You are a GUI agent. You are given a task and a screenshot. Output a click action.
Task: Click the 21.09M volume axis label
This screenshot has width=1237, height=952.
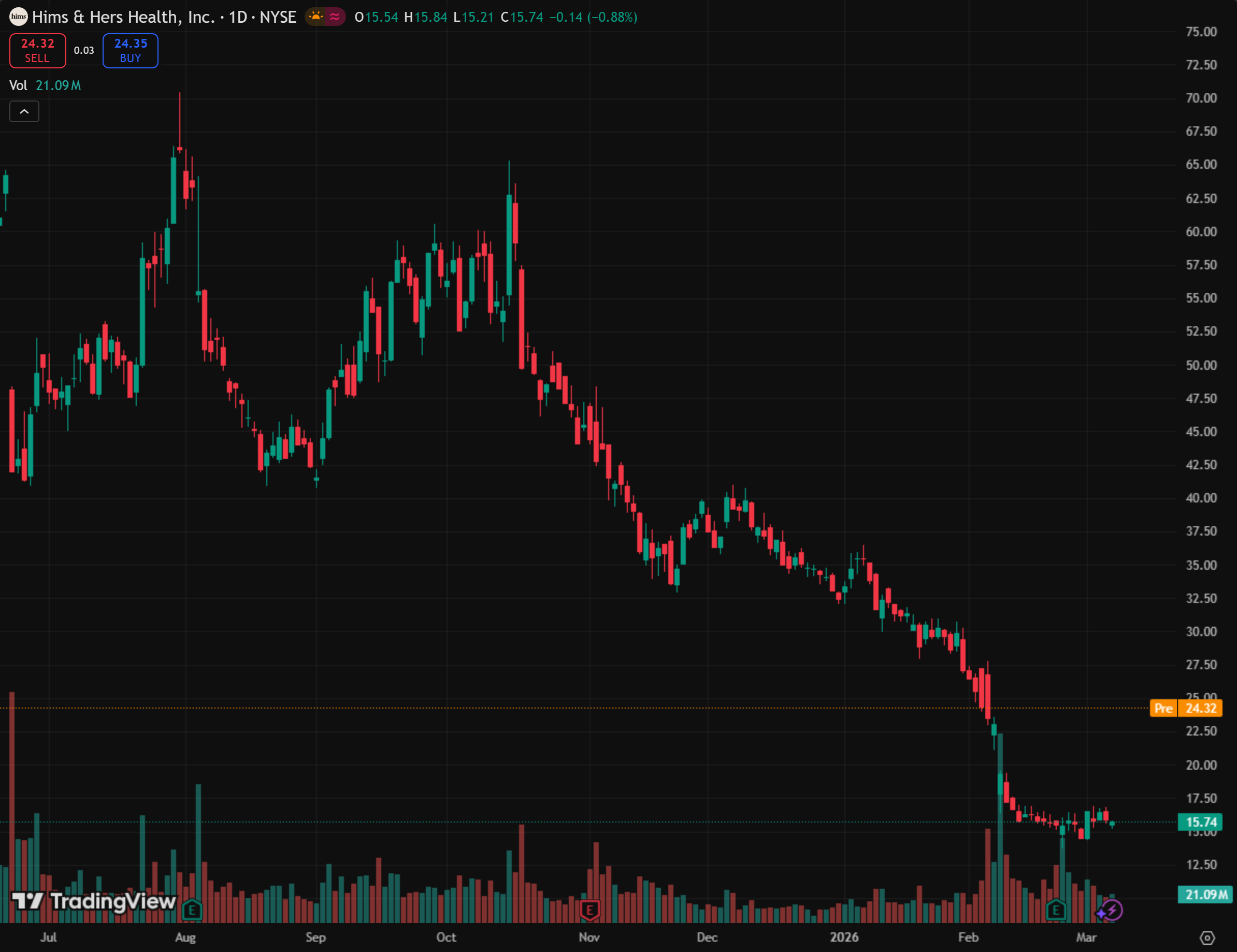pyautogui.click(x=1206, y=894)
